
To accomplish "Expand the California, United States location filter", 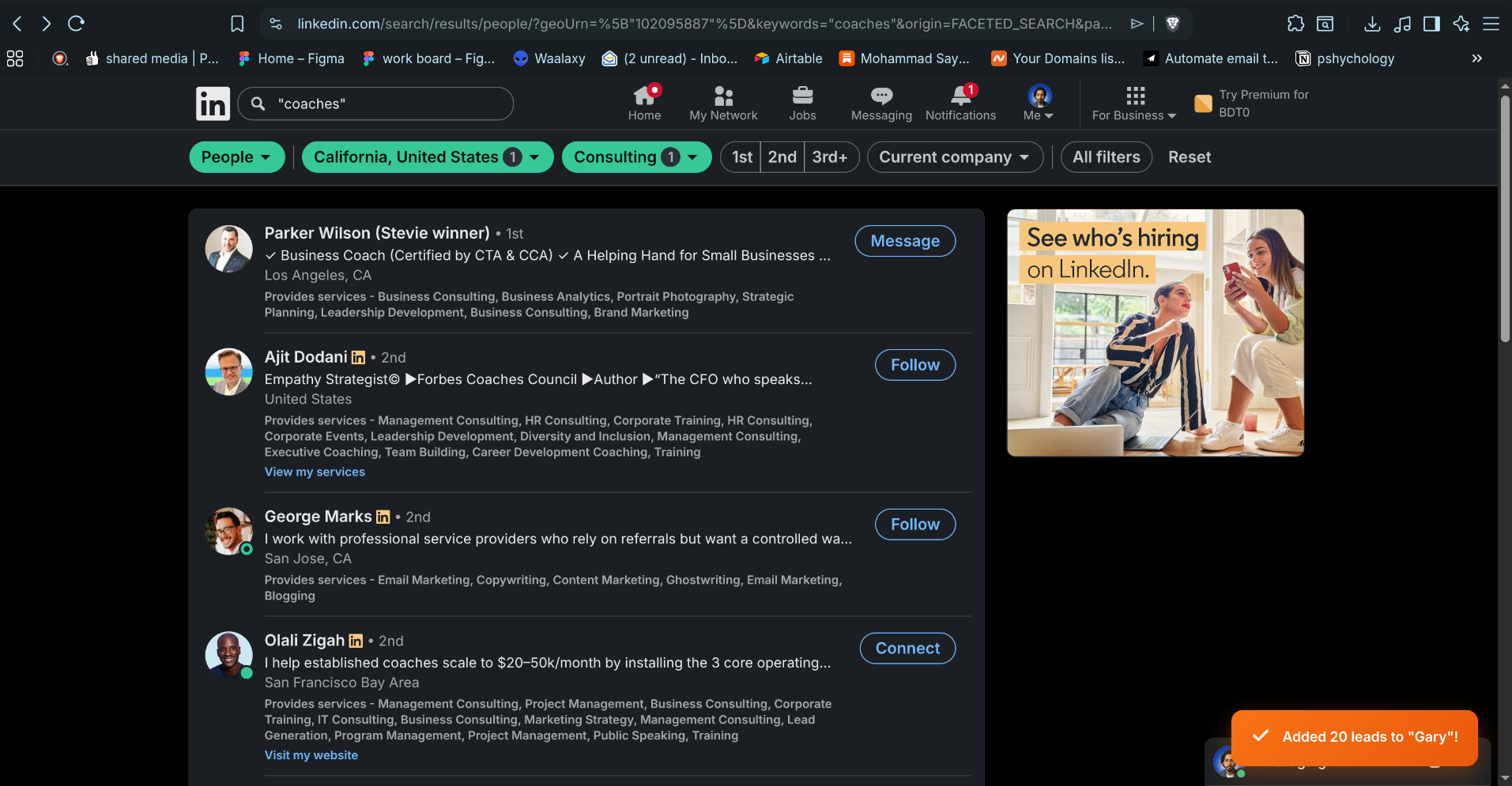I will click(428, 157).
